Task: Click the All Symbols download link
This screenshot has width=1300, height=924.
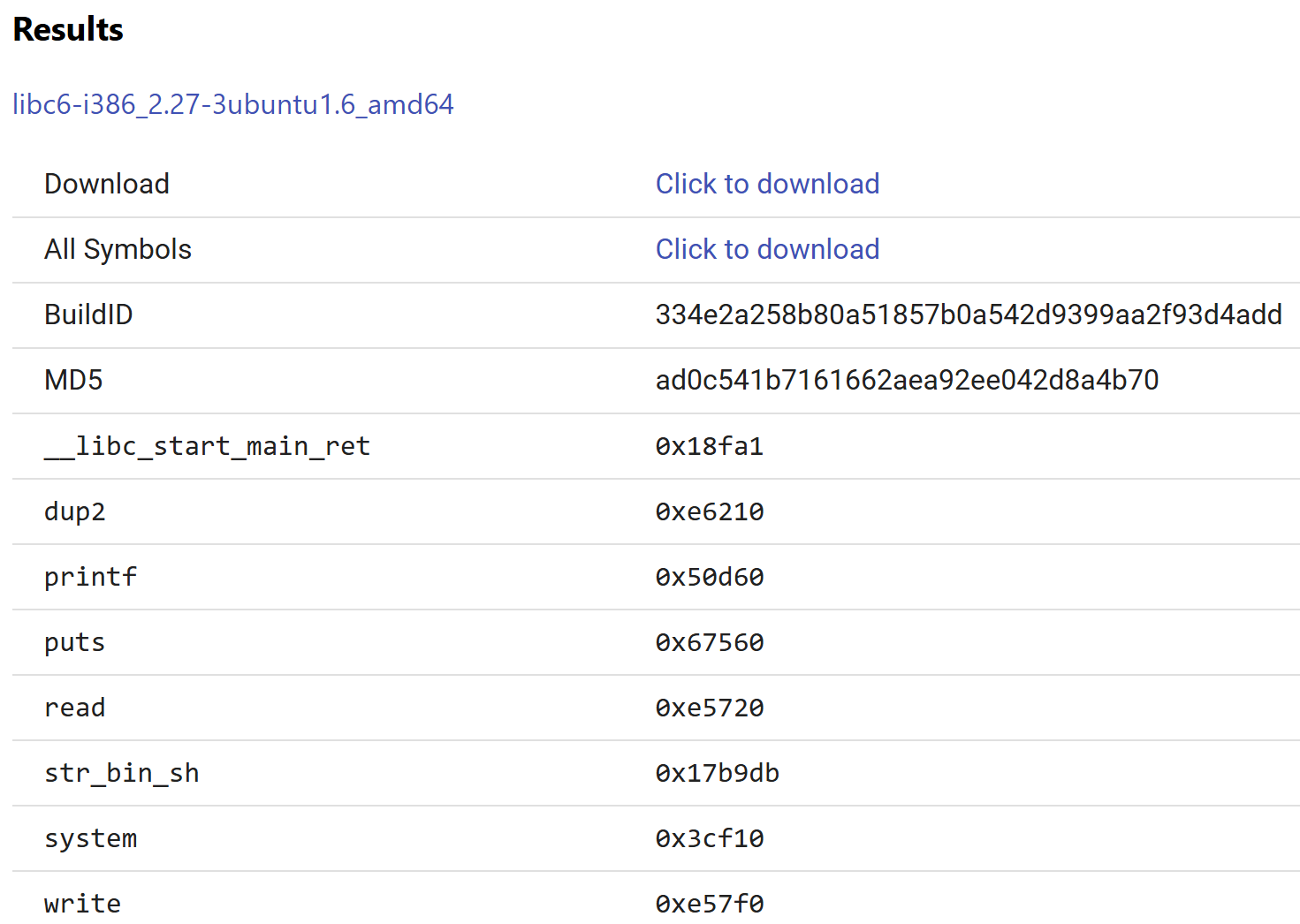Action: [x=766, y=249]
